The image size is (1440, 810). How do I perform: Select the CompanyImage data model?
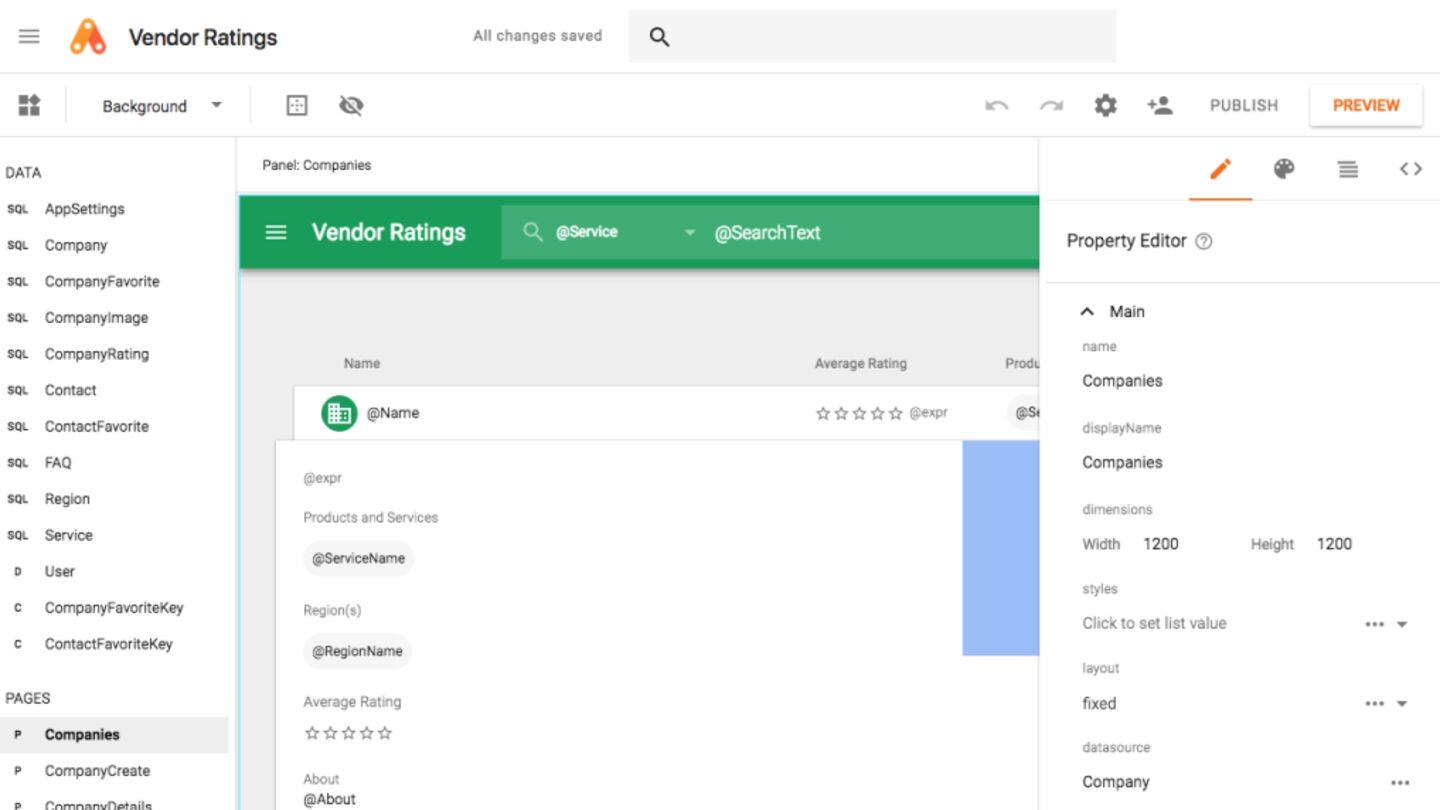96,318
